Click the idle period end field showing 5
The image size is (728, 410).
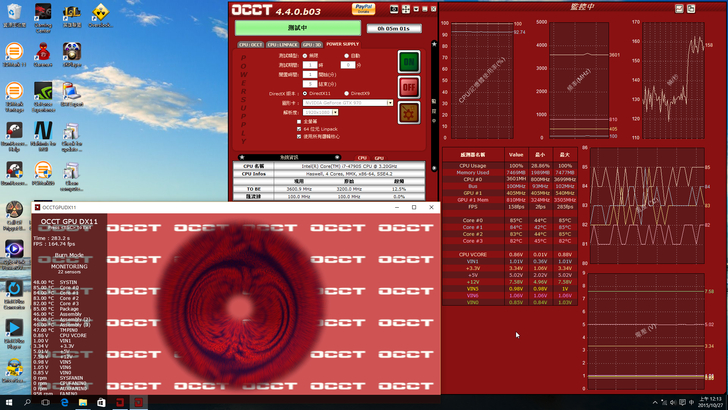point(310,84)
